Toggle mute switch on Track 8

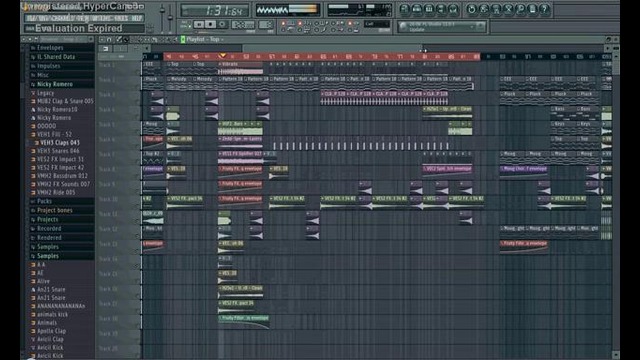tap(138, 176)
